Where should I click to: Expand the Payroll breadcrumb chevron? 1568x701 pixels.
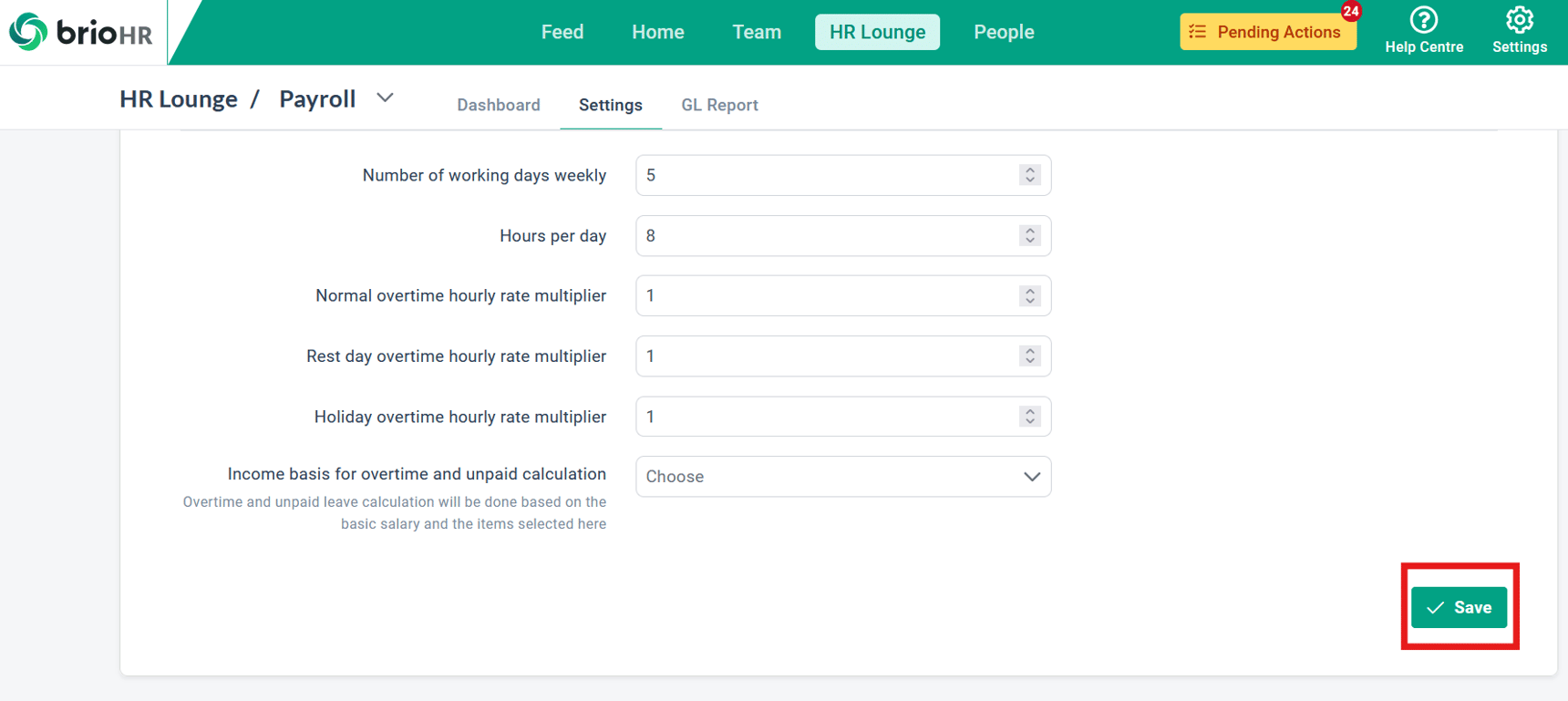(x=385, y=98)
